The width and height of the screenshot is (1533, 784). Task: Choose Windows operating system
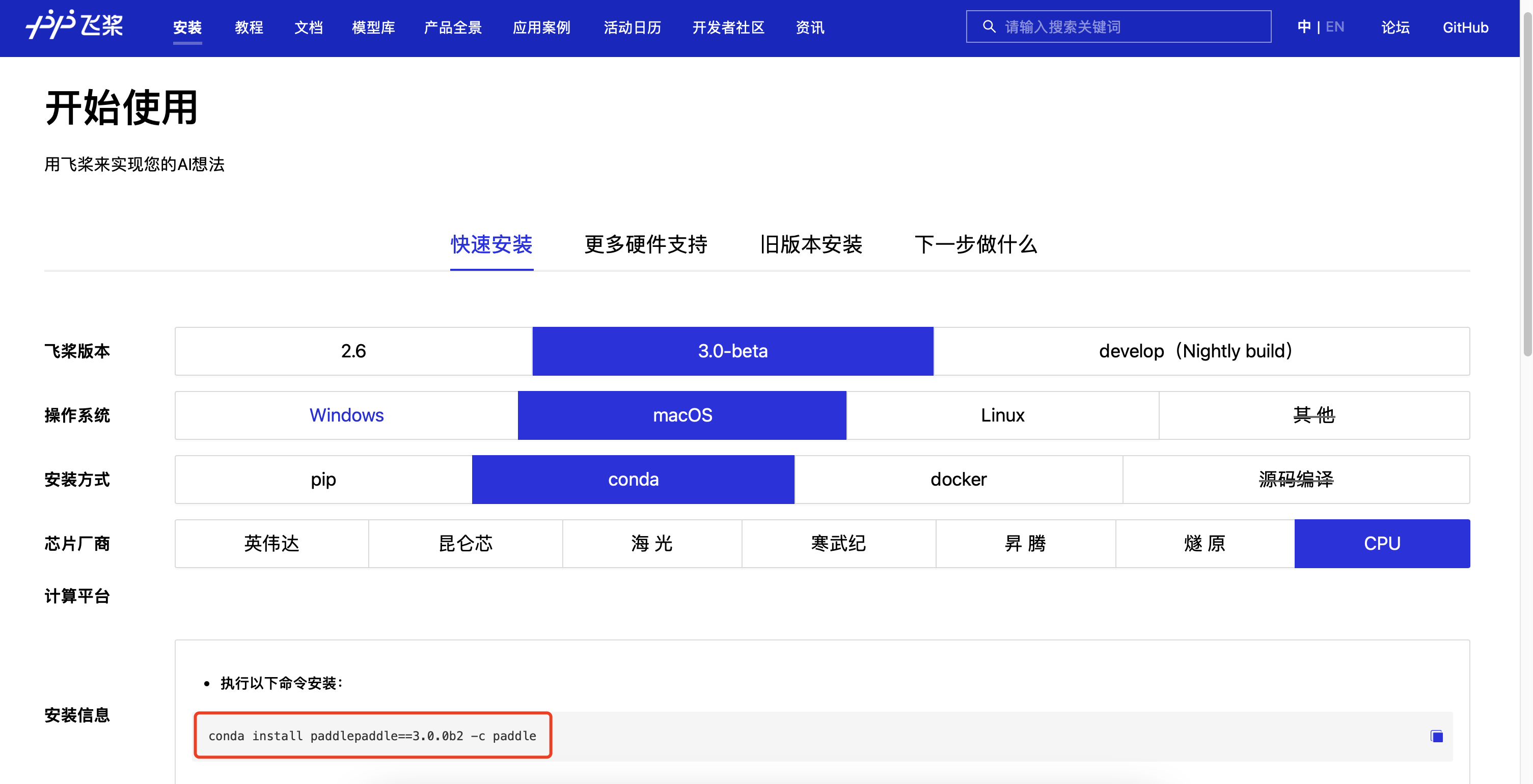[346, 415]
